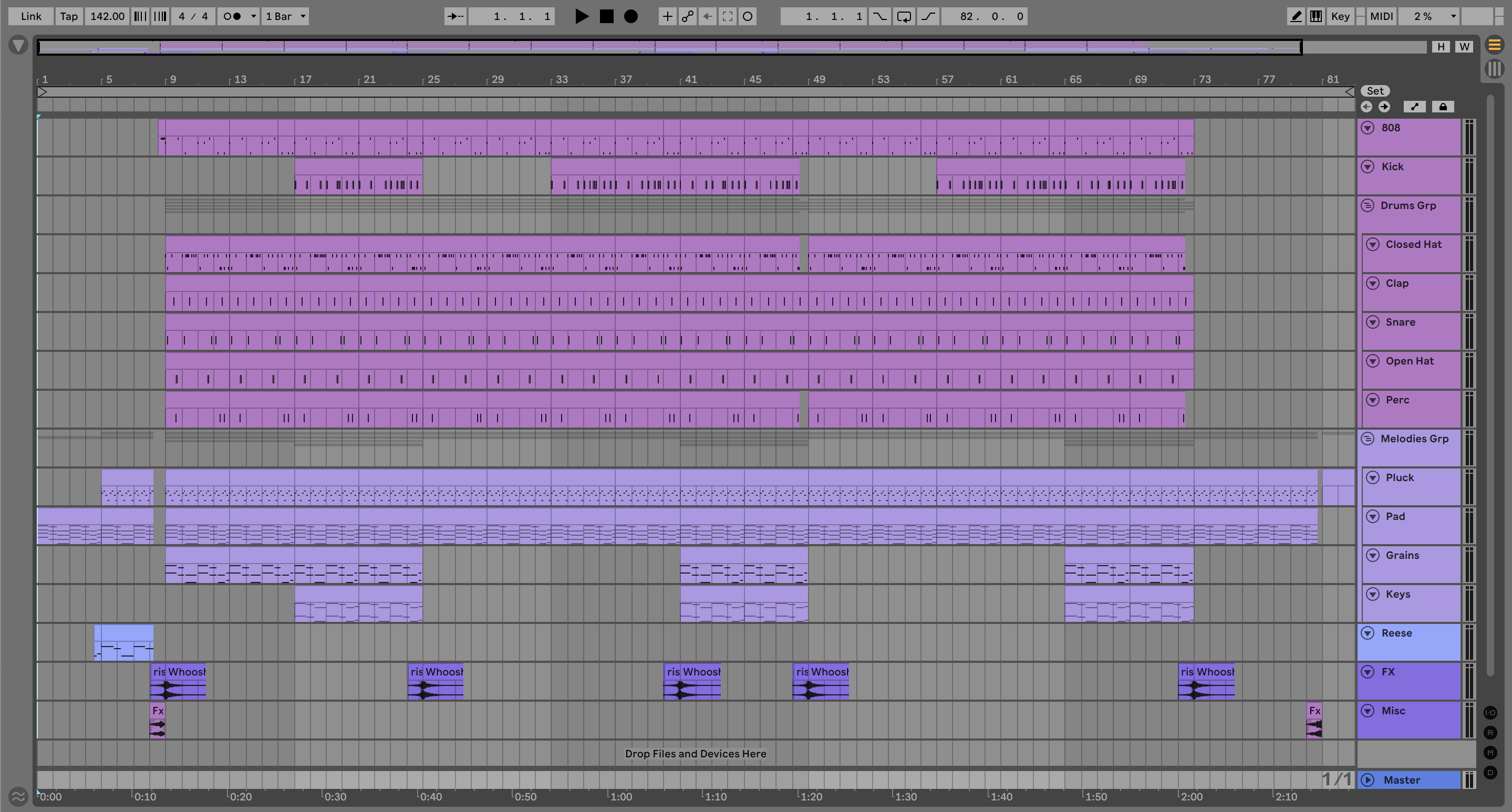This screenshot has width=1512, height=812.
Task: Click the Arrangement Record button
Action: point(630,16)
